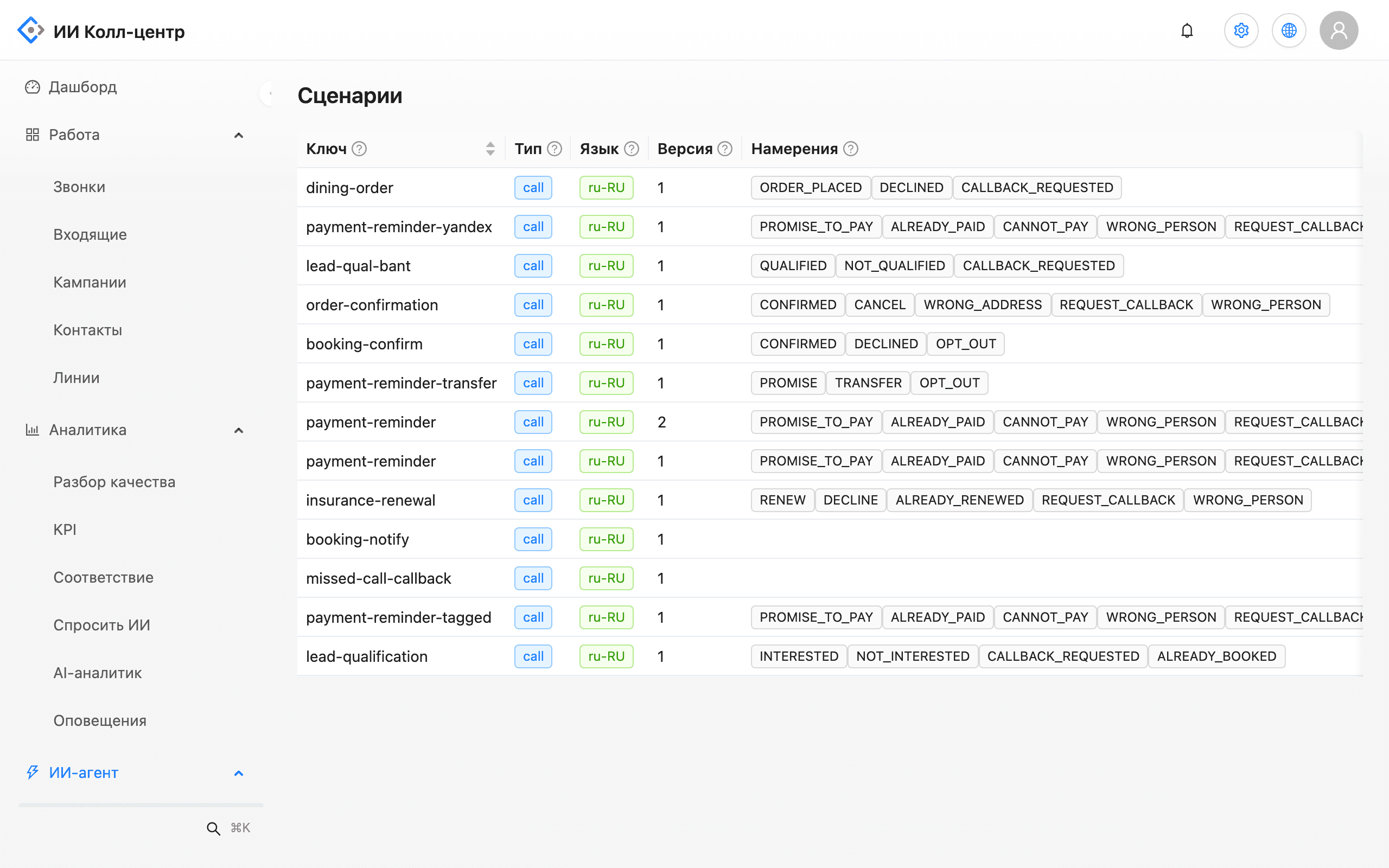This screenshot has width=1389, height=868.
Task: Open the user avatar menu
Action: [x=1339, y=30]
